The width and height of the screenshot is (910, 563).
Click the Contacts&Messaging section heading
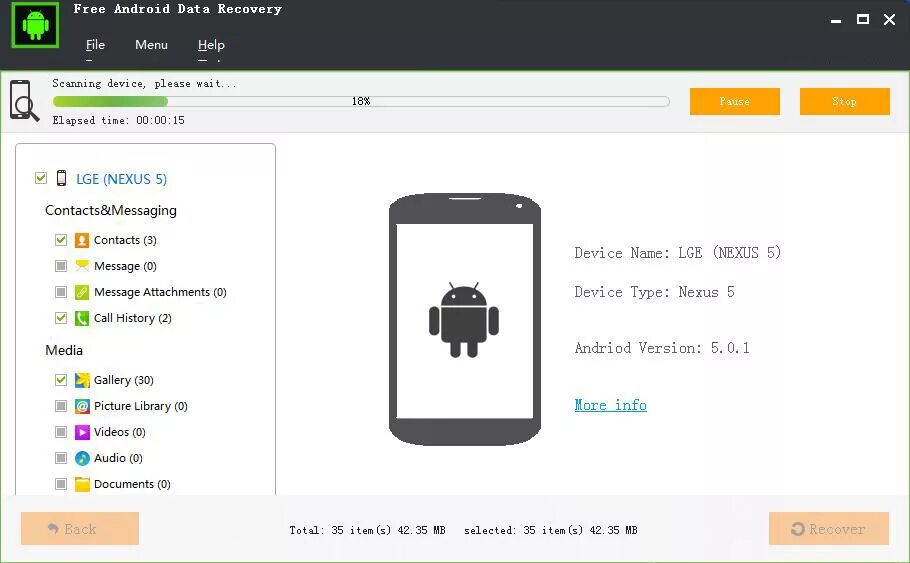click(x=111, y=210)
